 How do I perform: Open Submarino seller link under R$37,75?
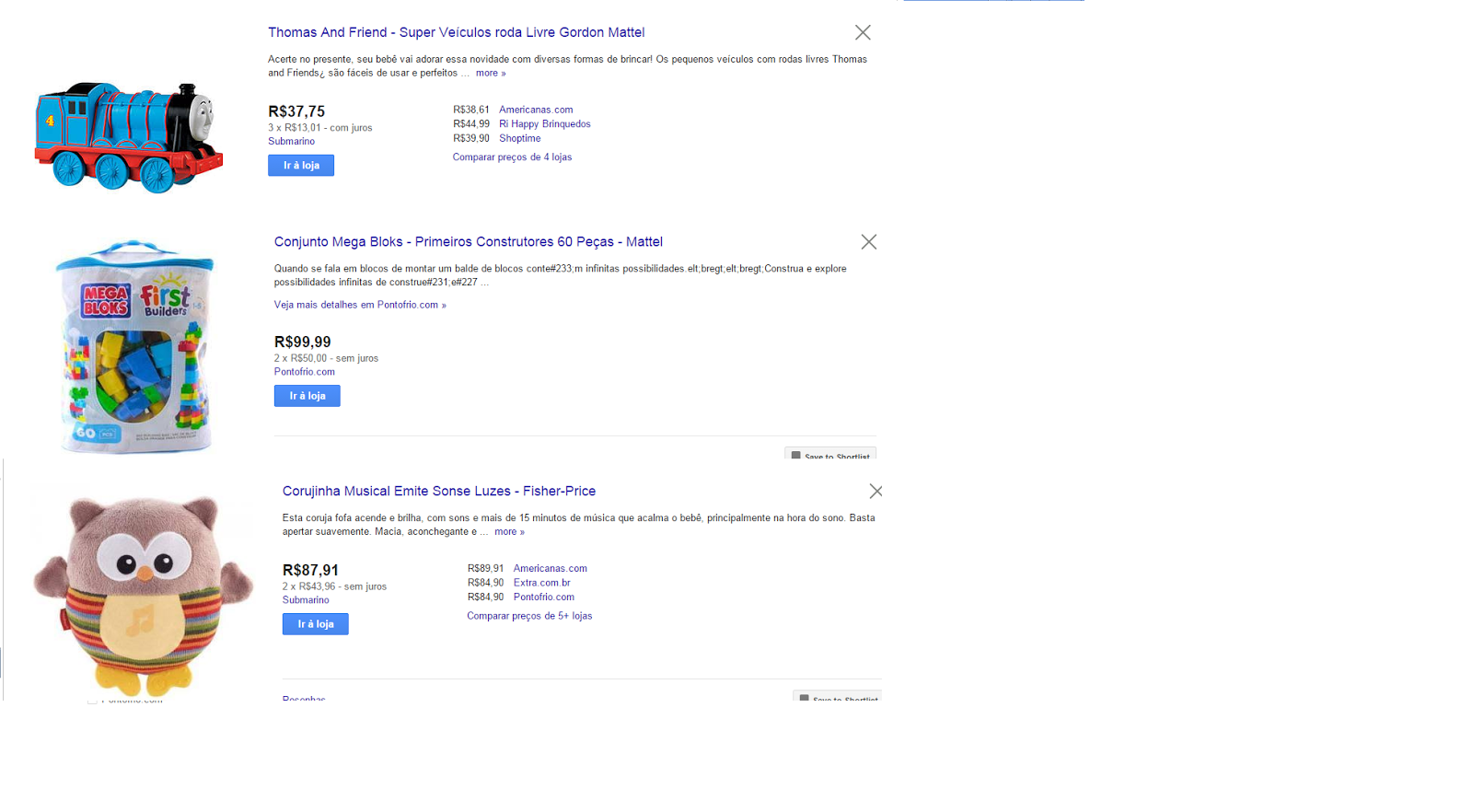click(x=291, y=141)
